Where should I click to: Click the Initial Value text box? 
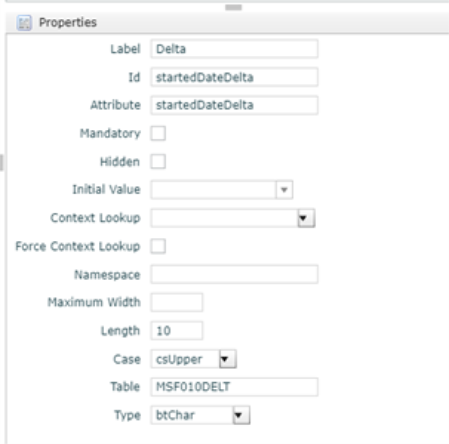pyautogui.click(x=213, y=190)
